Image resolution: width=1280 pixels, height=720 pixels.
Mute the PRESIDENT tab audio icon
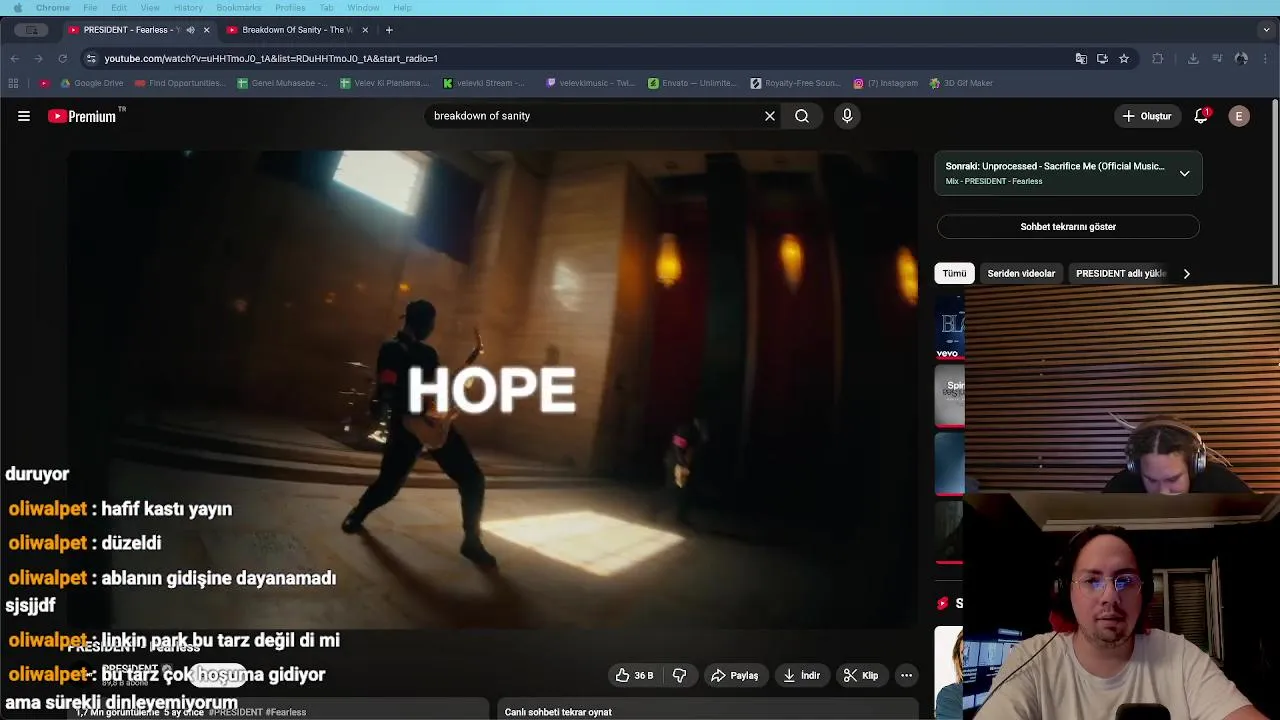click(190, 30)
